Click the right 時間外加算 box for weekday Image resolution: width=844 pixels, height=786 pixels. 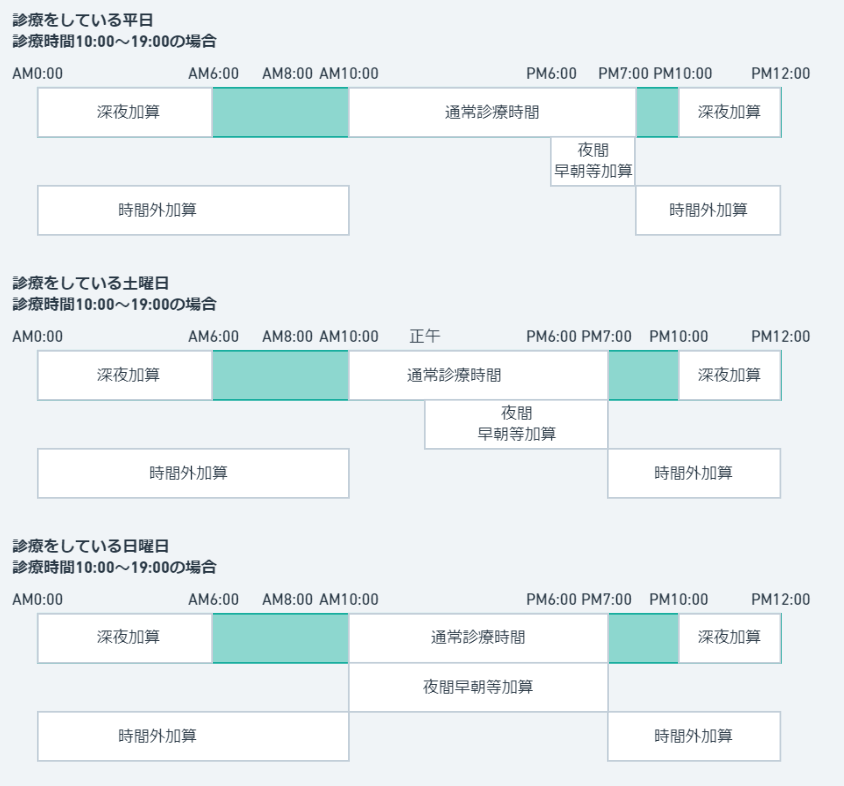click(708, 210)
